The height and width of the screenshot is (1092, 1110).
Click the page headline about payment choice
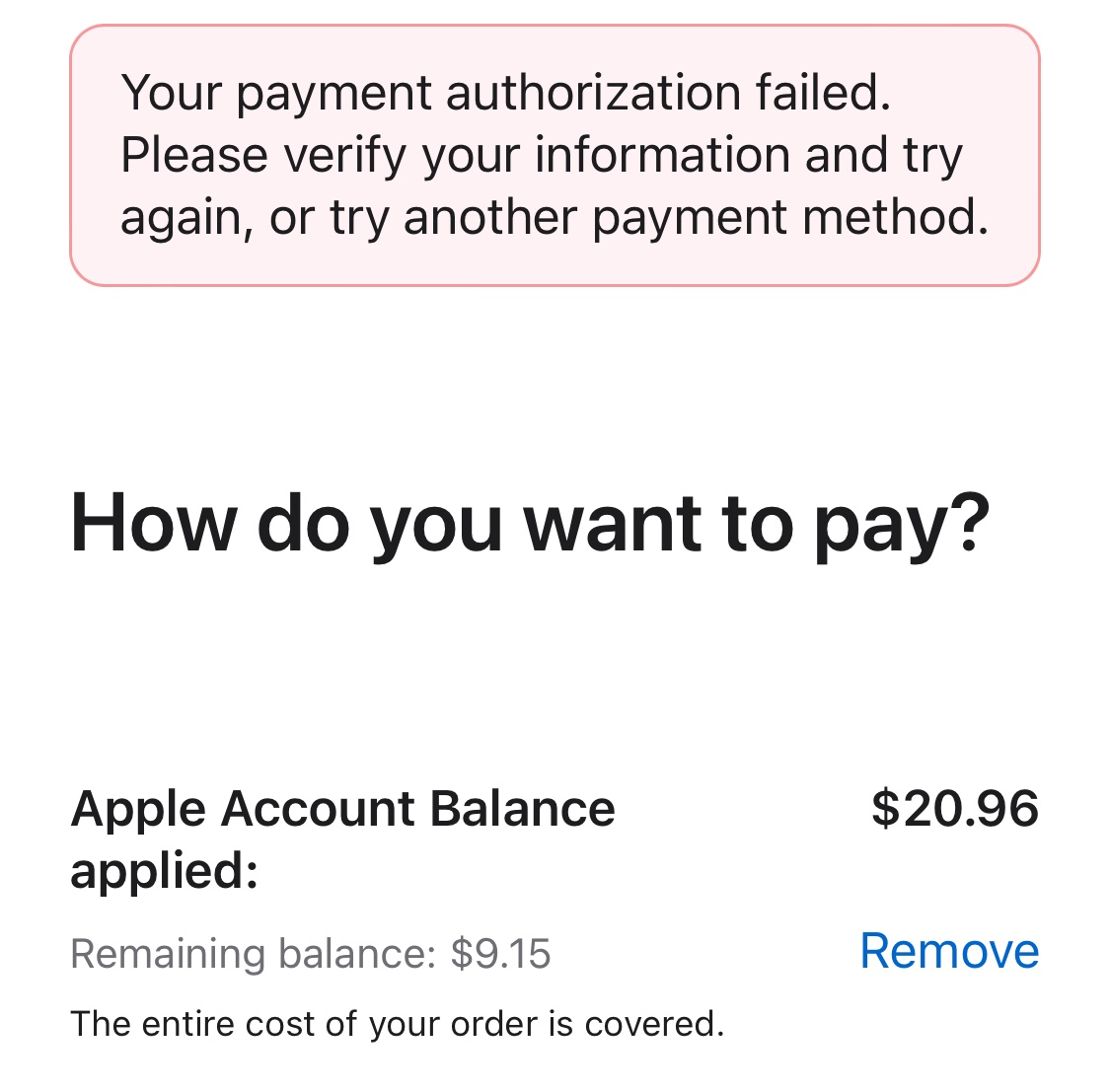click(x=531, y=525)
